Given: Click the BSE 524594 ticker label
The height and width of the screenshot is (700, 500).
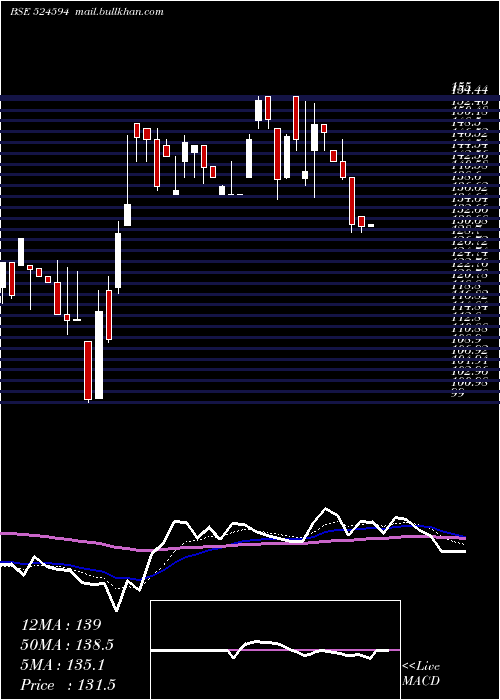Looking at the screenshot, I should [x=39, y=12].
